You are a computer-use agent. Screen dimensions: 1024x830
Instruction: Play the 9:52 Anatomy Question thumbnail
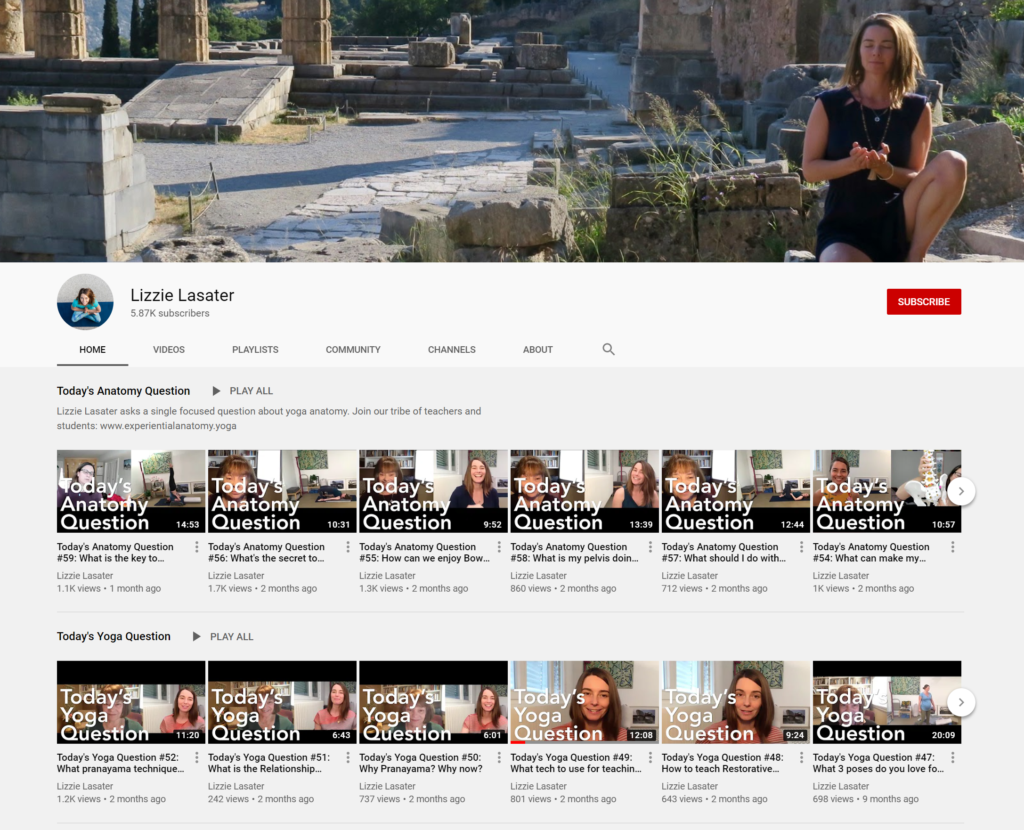pyautogui.click(x=433, y=491)
